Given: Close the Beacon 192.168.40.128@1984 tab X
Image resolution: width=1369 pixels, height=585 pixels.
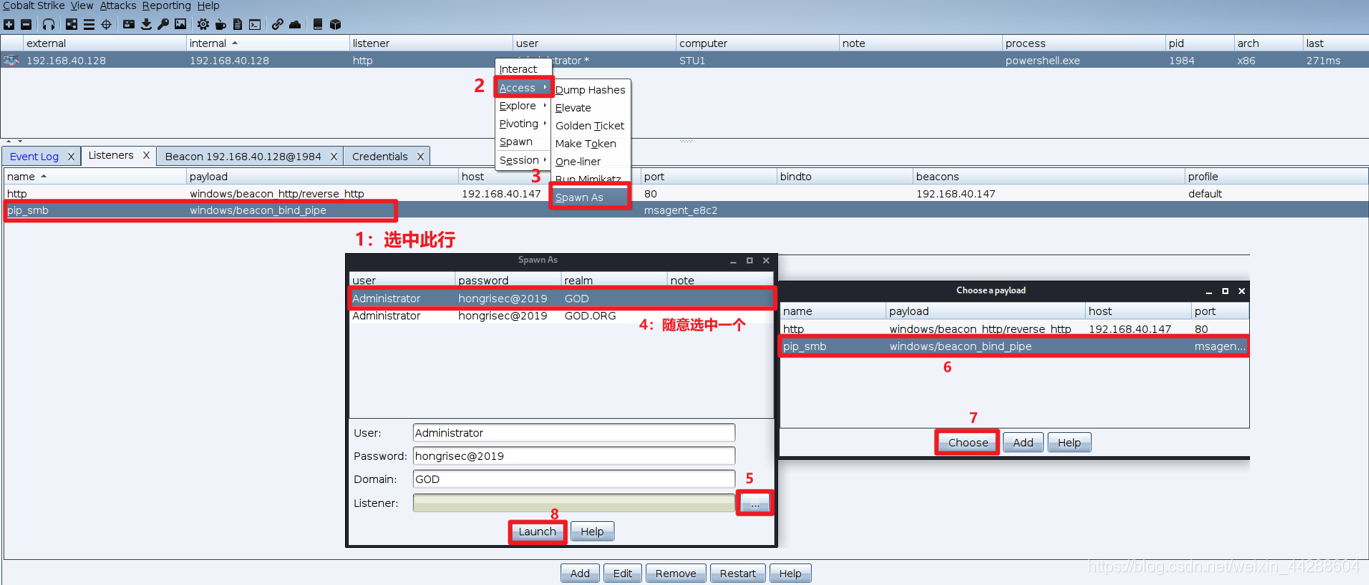Looking at the screenshot, I should coord(334,156).
